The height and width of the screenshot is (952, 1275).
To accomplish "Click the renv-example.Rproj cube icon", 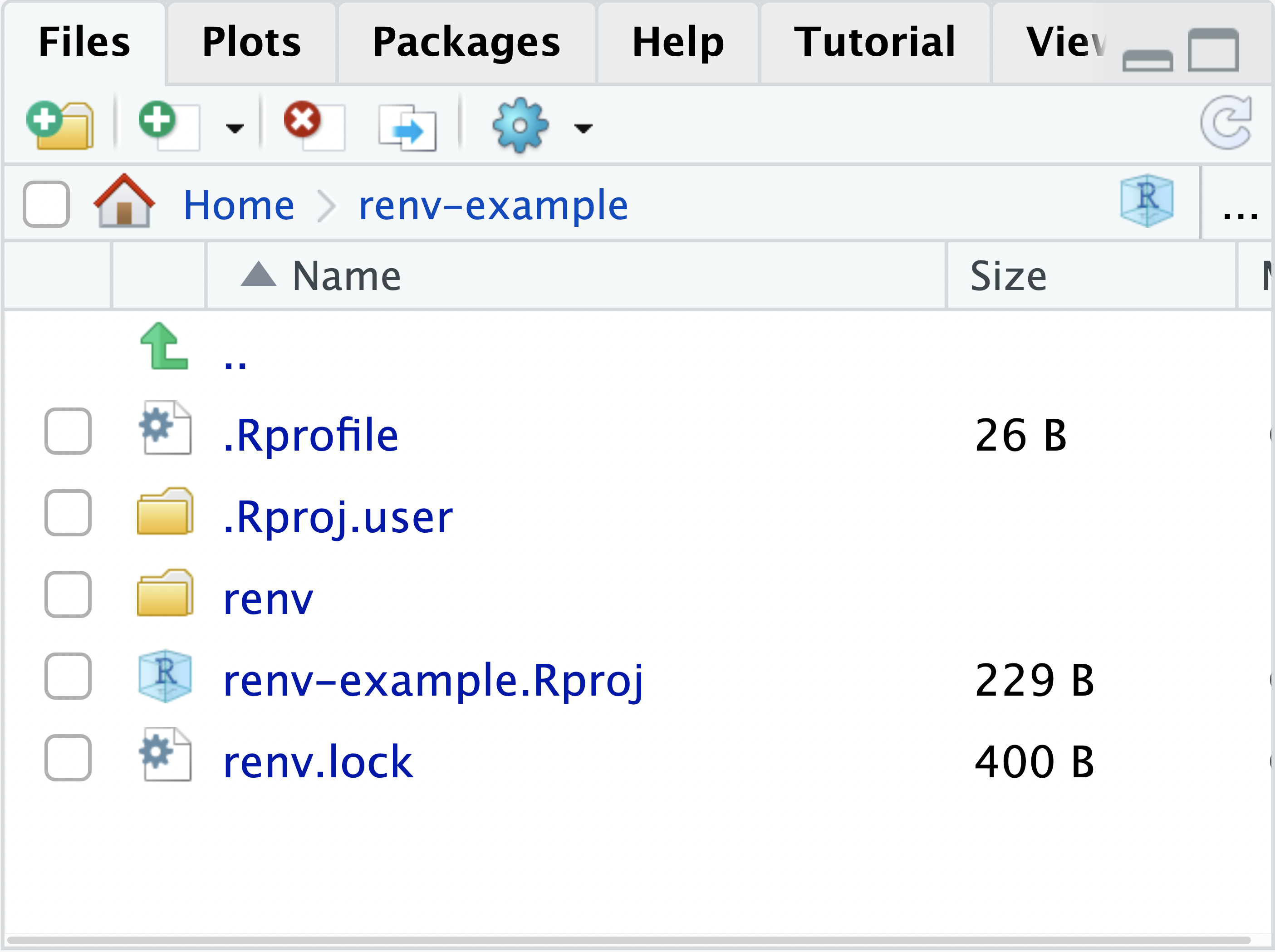I will tap(165, 676).
